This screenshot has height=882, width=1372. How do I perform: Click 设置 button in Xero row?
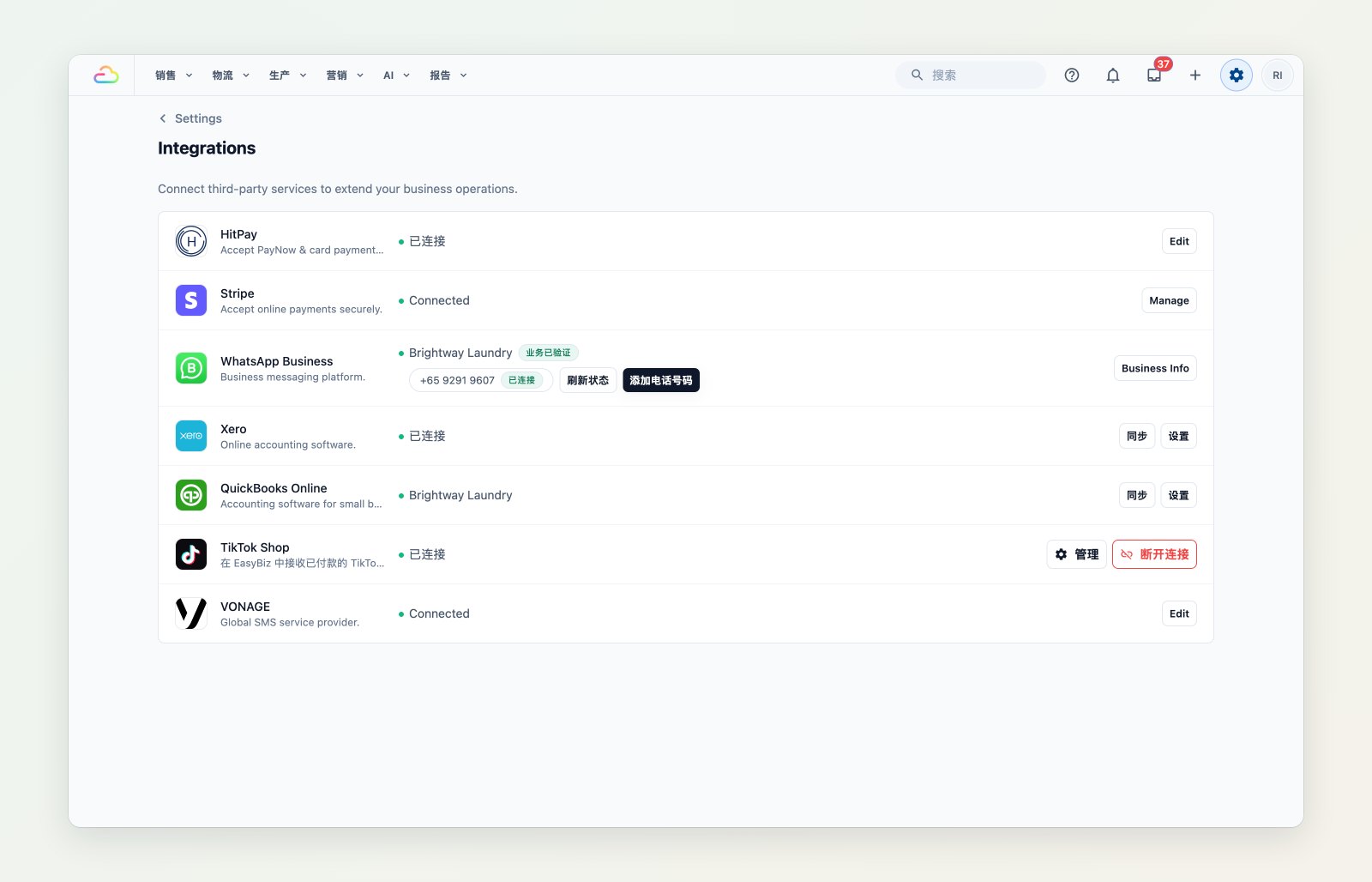1179,436
